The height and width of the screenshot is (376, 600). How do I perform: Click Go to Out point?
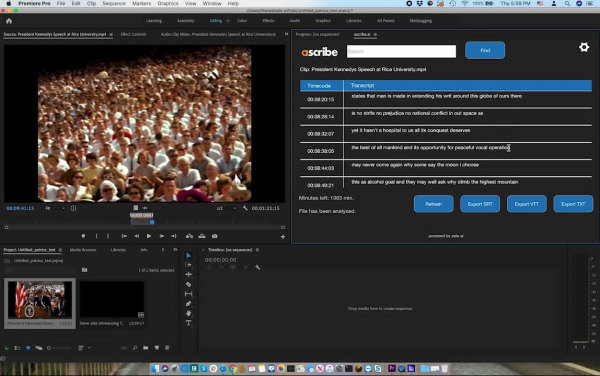point(174,236)
